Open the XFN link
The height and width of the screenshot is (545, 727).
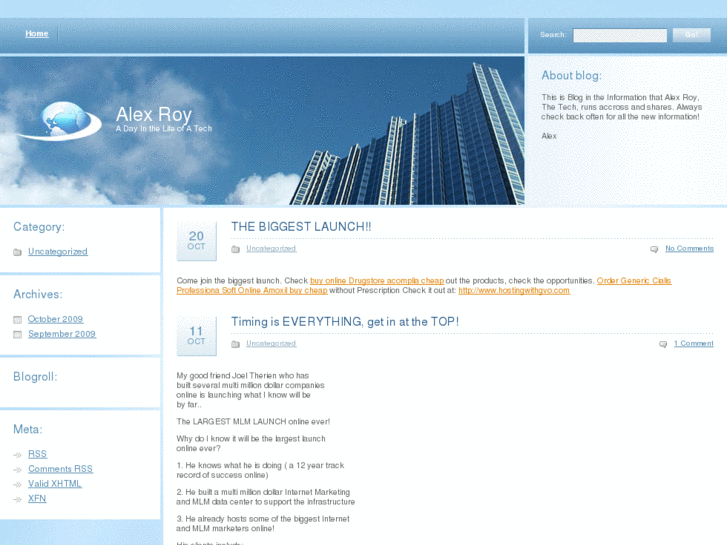[x=37, y=499]
